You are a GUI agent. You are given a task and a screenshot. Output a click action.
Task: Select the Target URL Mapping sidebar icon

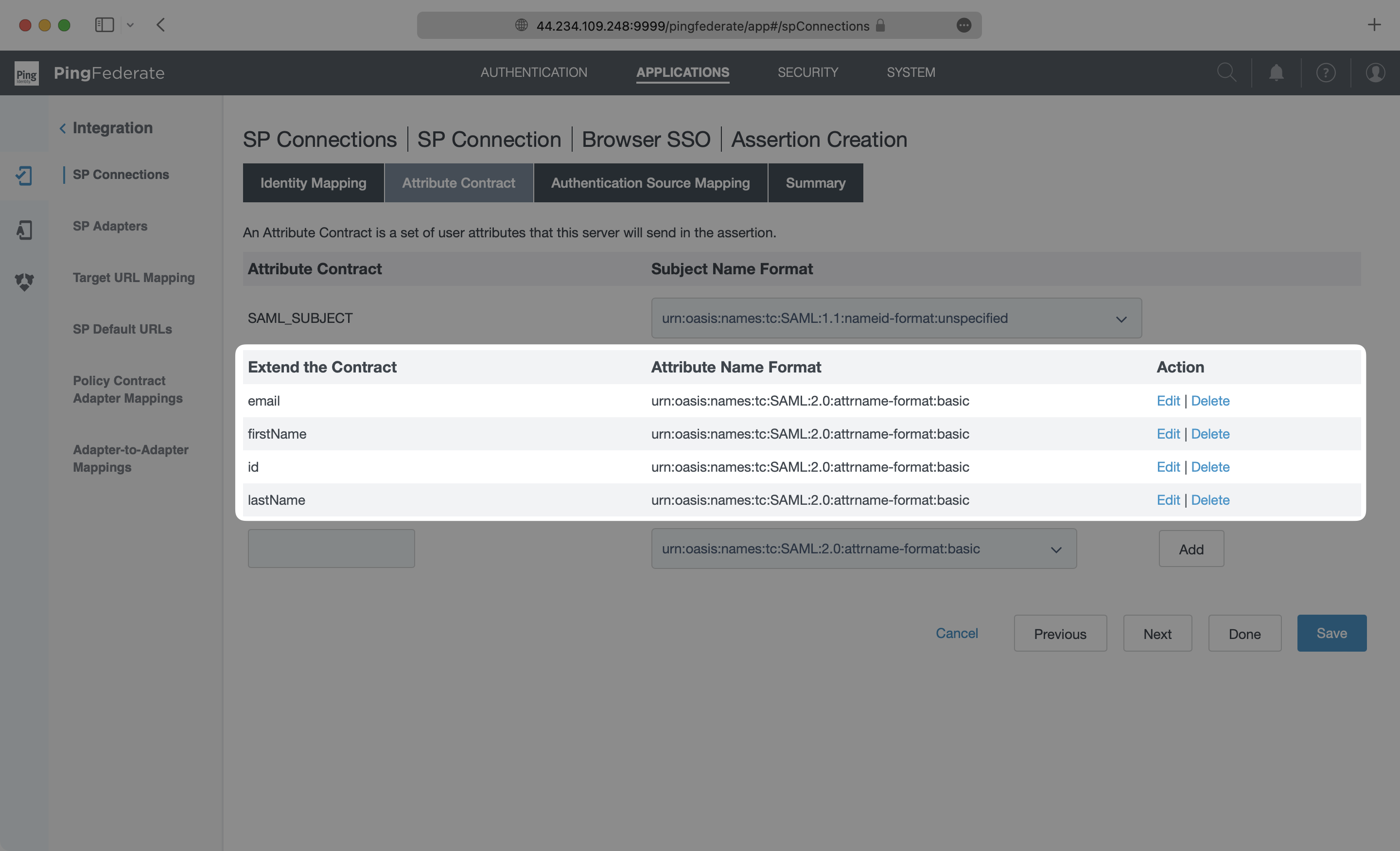tap(24, 282)
